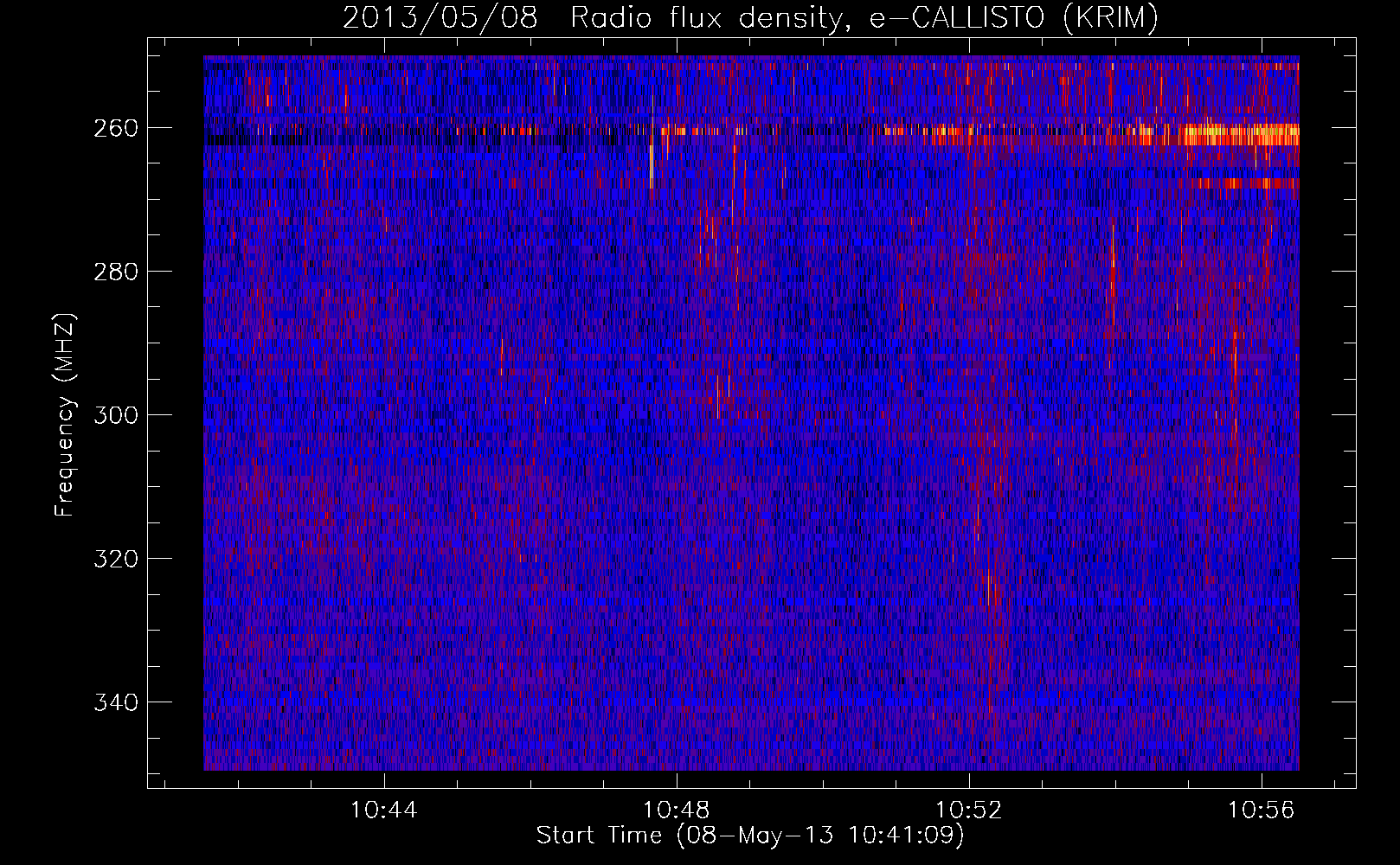Image resolution: width=1400 pixels, height=865 pixels.
Task: Click the bright yellow burst at 260 MHz near 10:56
Action: point(1242,135)
